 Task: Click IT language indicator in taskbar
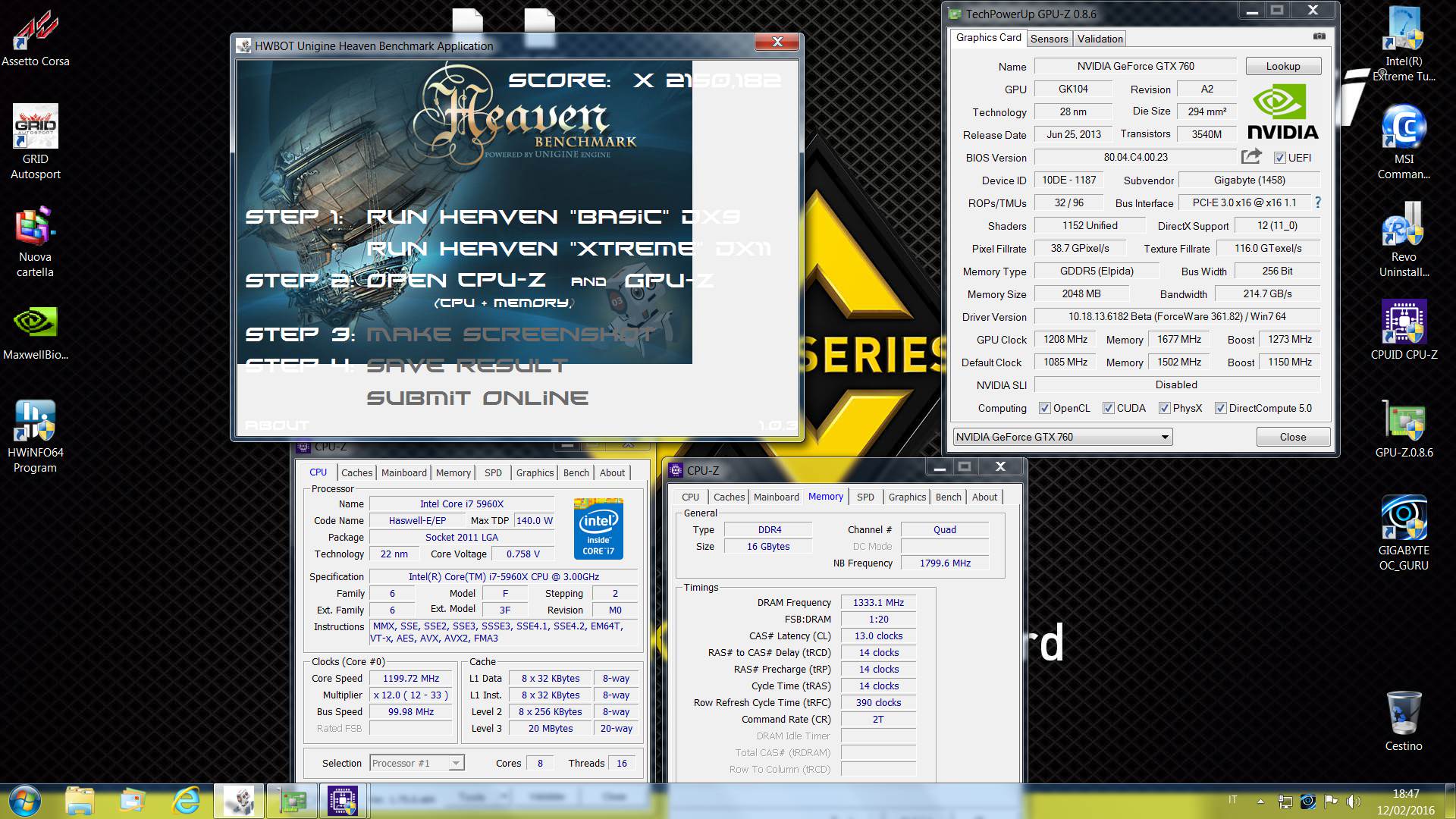click(x=1233, y=800)
